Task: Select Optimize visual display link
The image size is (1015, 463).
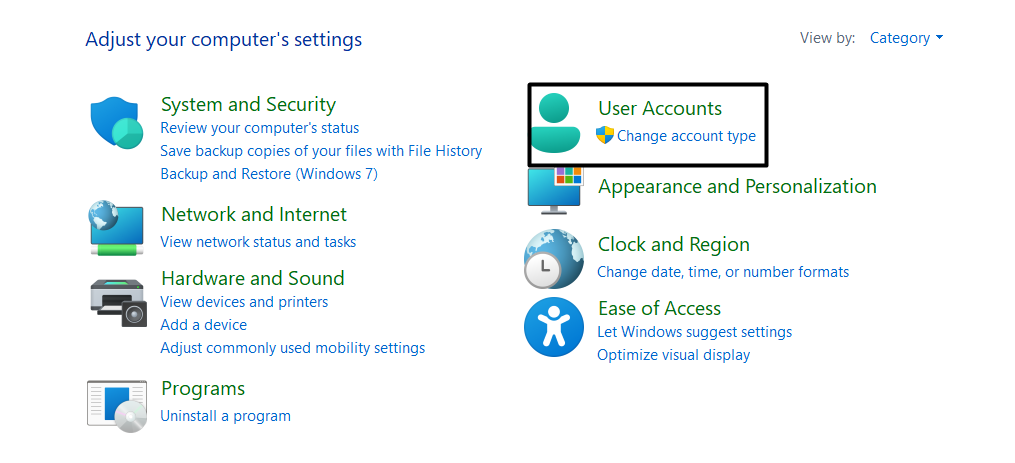Action: click(673, 355)
